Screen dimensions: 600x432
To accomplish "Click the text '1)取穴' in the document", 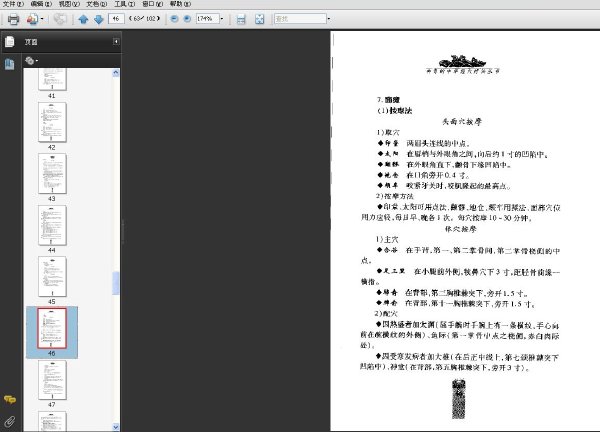I will click(x=388, y=132).
